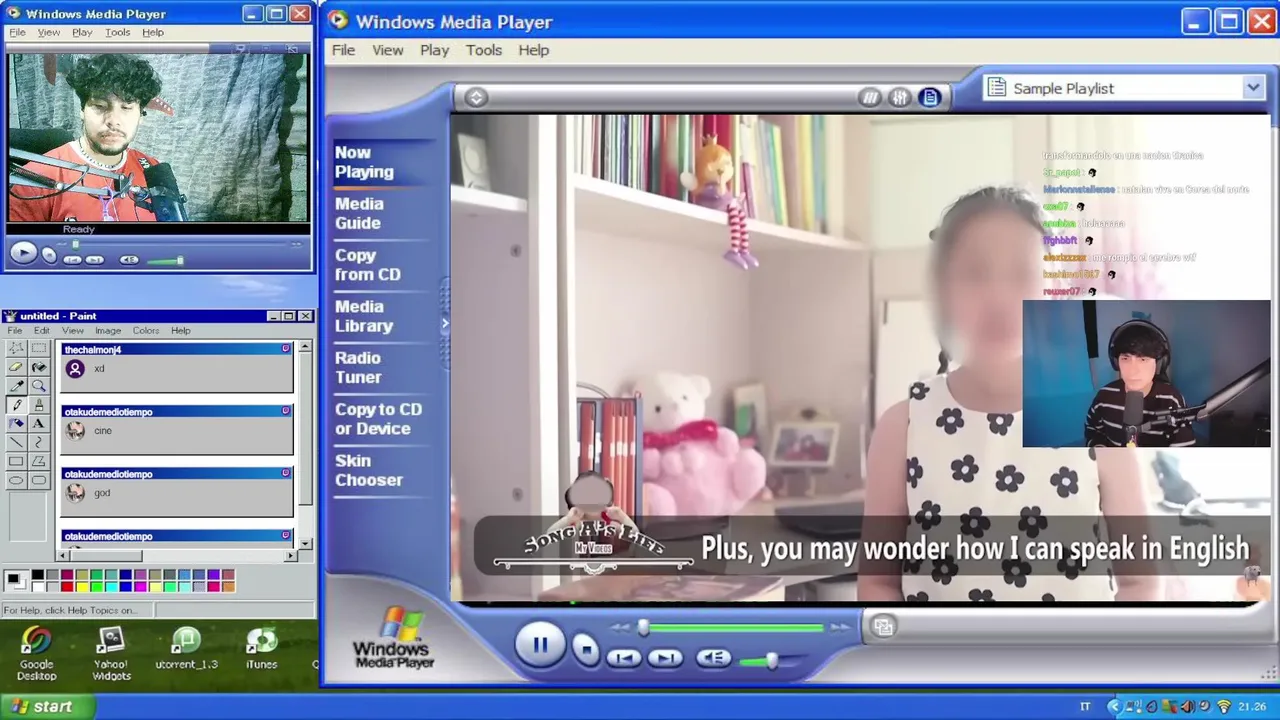Open Play menu in small Media Player
The height and width of the screenshot is (720, 1280).
82,32
